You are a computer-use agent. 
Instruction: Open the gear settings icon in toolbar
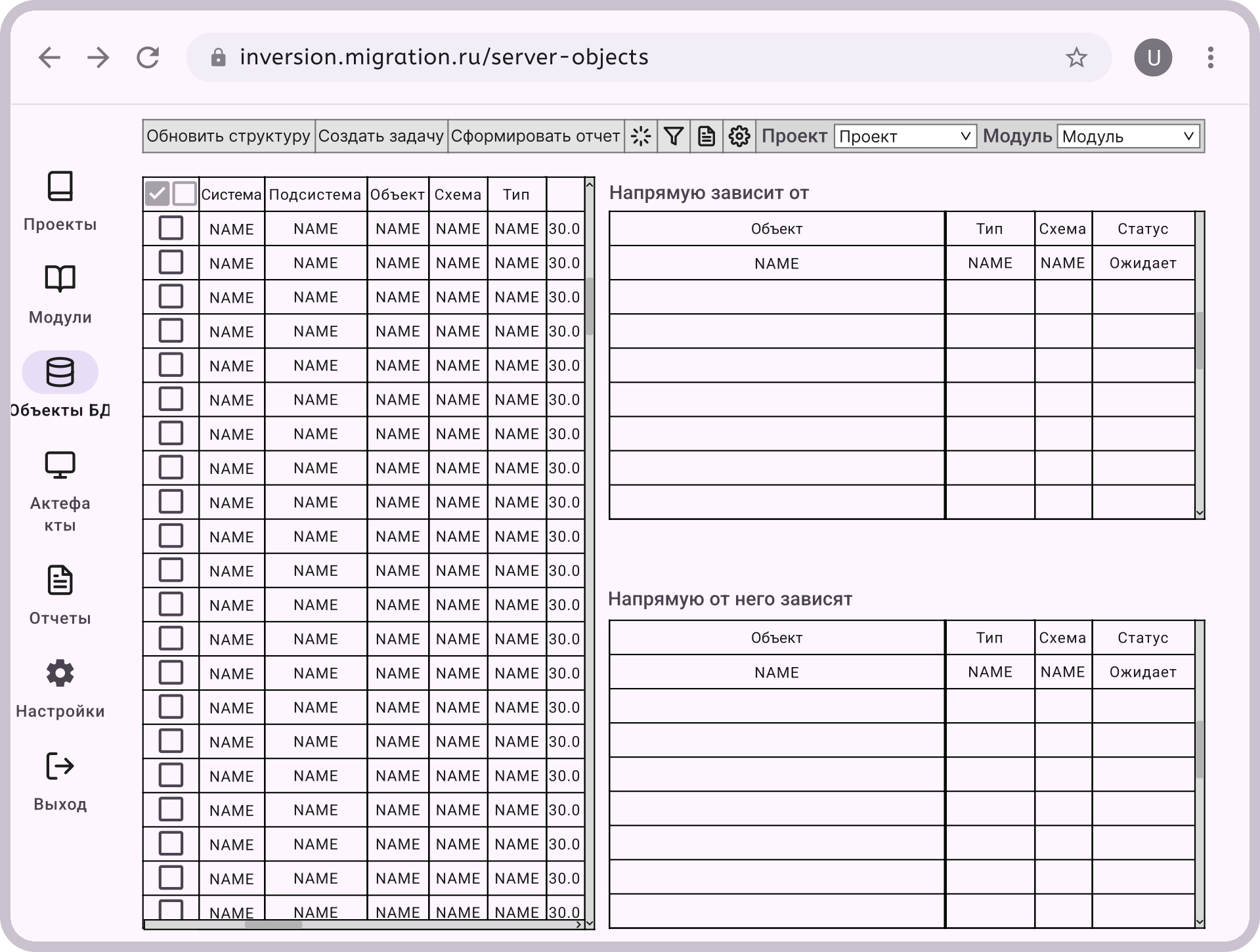coord(739,136)
